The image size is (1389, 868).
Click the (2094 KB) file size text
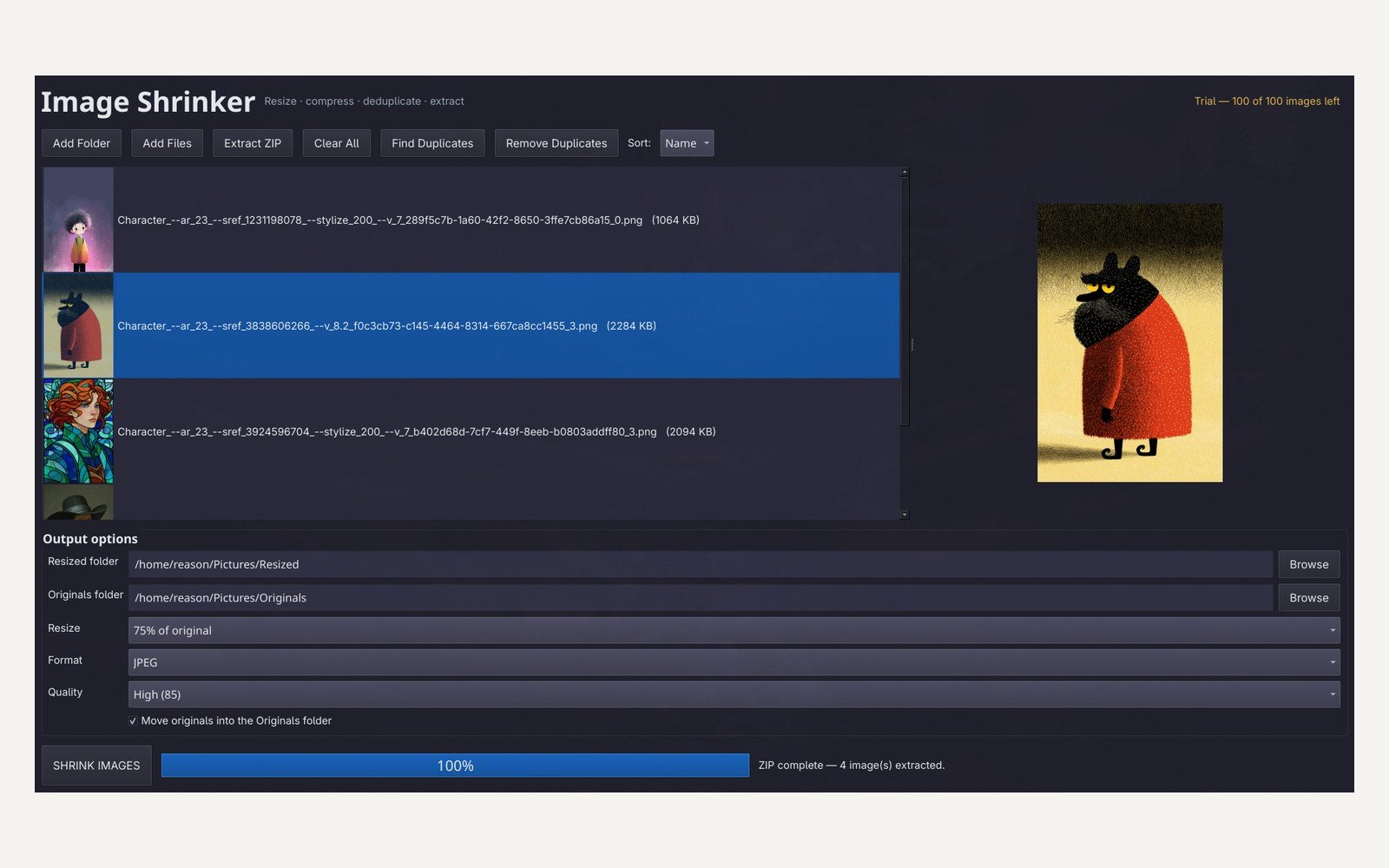691,432
